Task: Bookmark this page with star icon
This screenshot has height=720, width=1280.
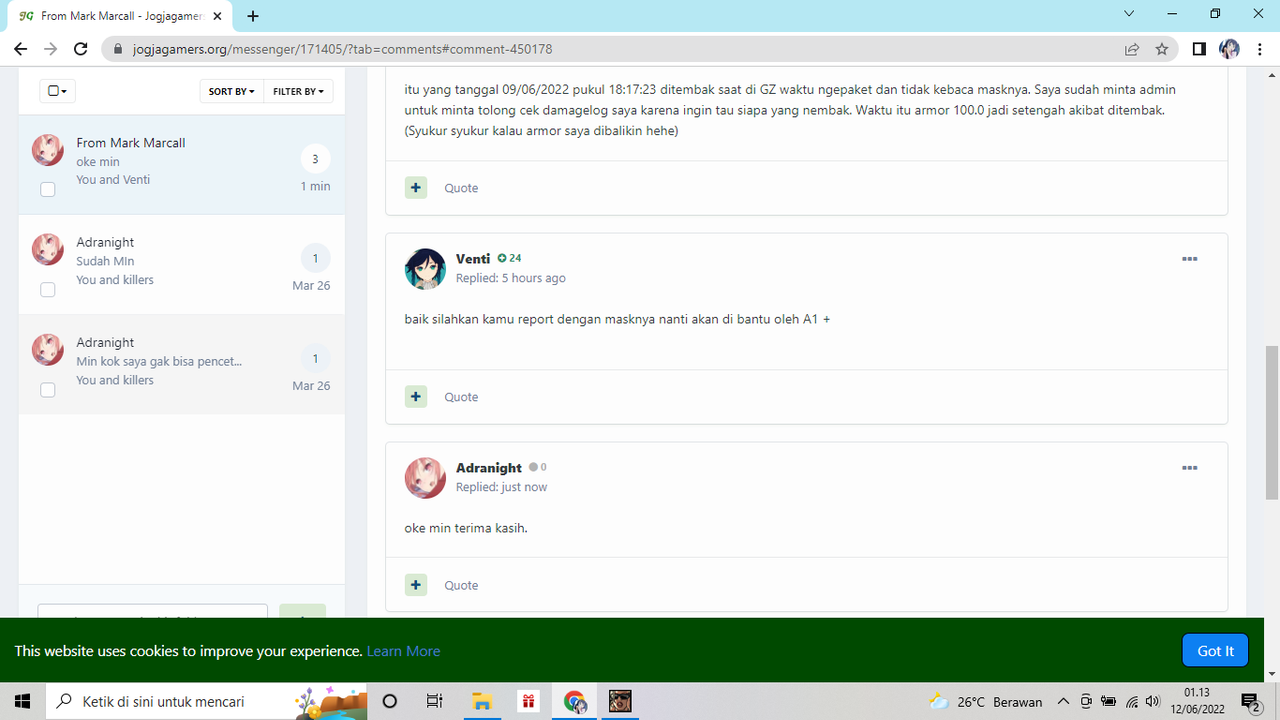Action: [x=1162, y=49]
